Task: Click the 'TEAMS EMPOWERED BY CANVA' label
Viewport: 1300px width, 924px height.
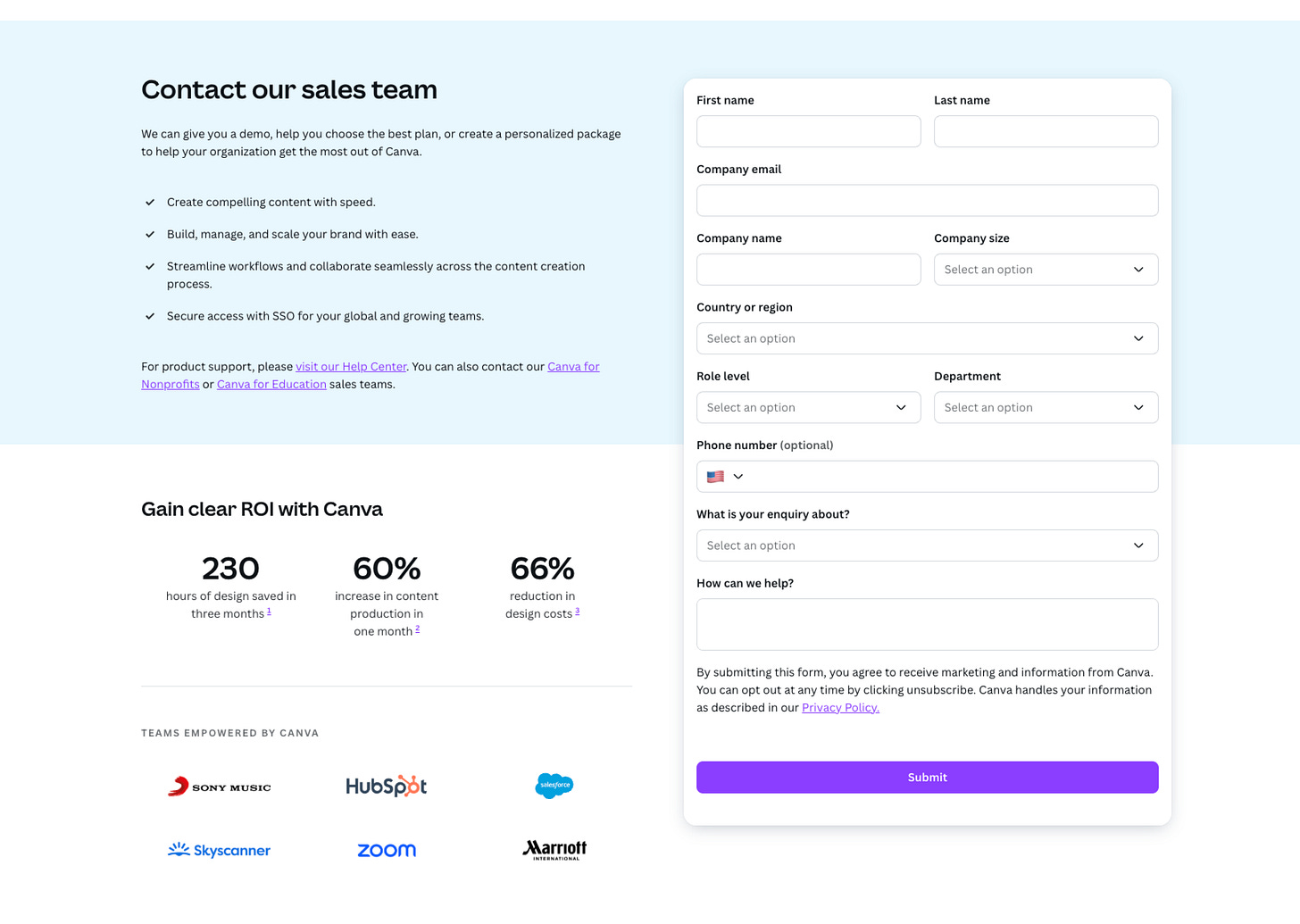Action: tap(229, 733)
